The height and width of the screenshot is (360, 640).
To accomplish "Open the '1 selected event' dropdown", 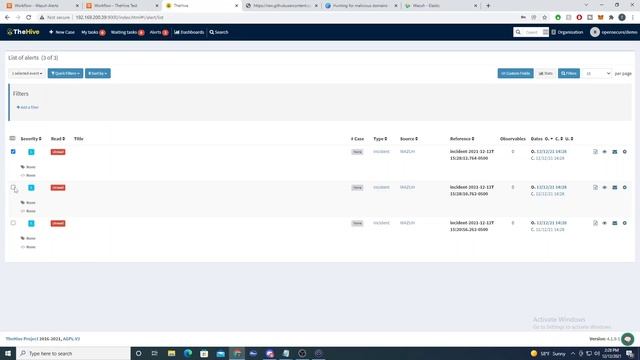I will (27, 73).
